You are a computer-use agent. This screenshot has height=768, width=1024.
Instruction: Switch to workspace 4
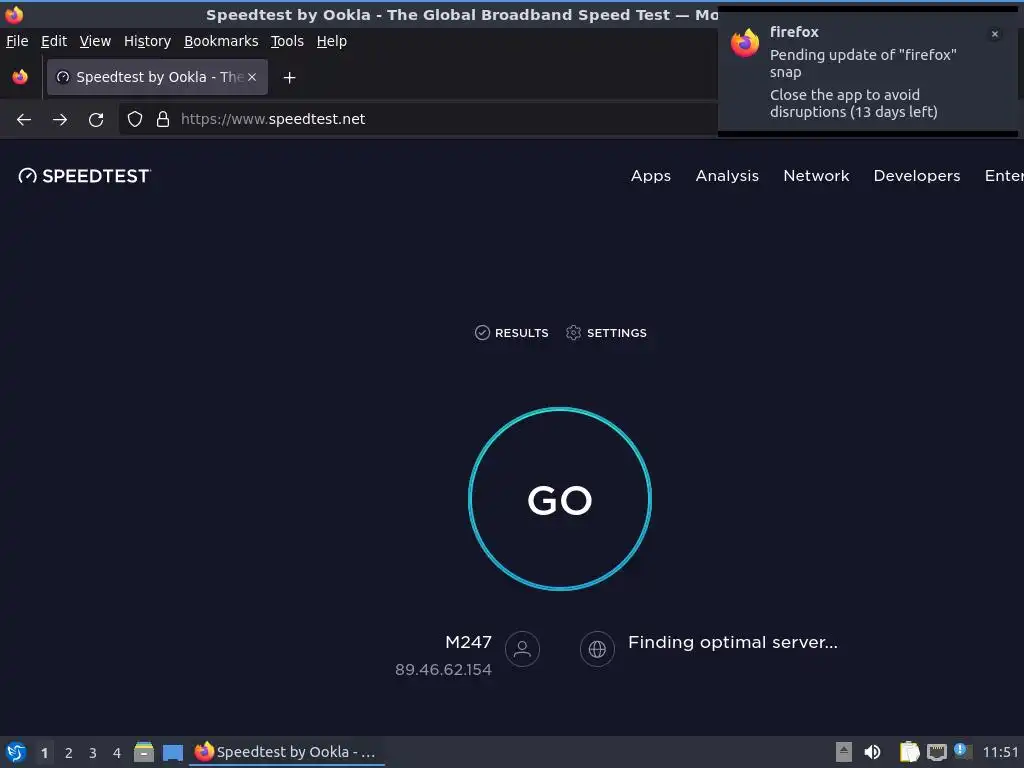tap(117, 753)
